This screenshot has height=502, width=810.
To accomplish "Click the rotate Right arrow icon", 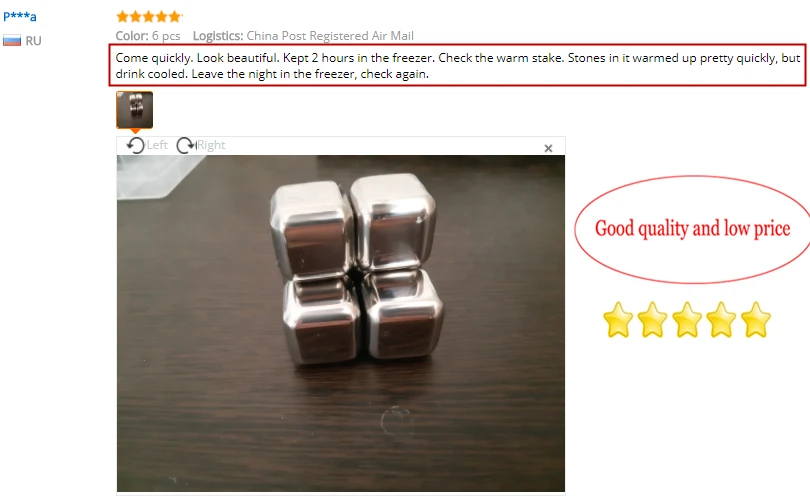I will click(x=186, y=146).
